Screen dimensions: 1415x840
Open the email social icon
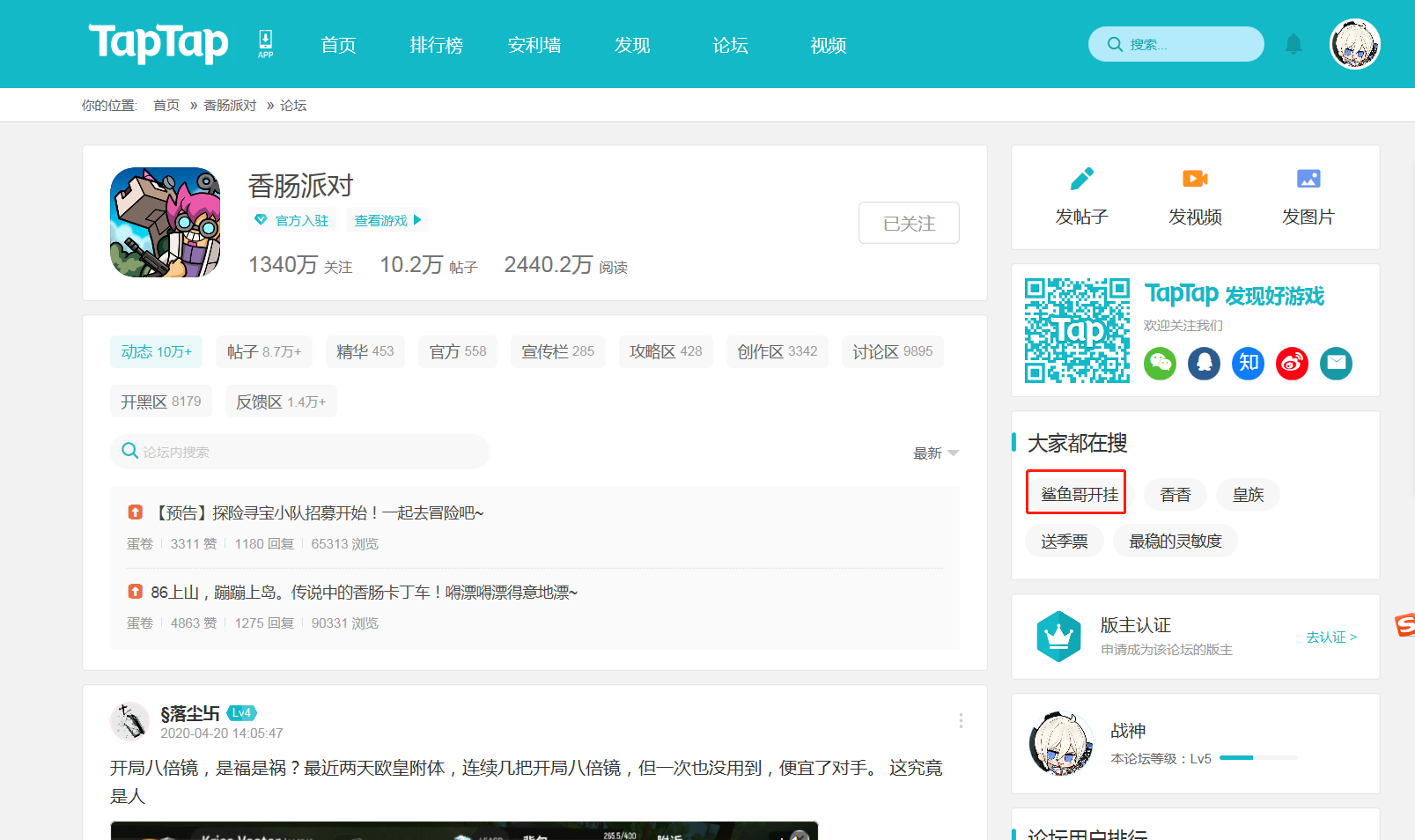[1336, 363]
